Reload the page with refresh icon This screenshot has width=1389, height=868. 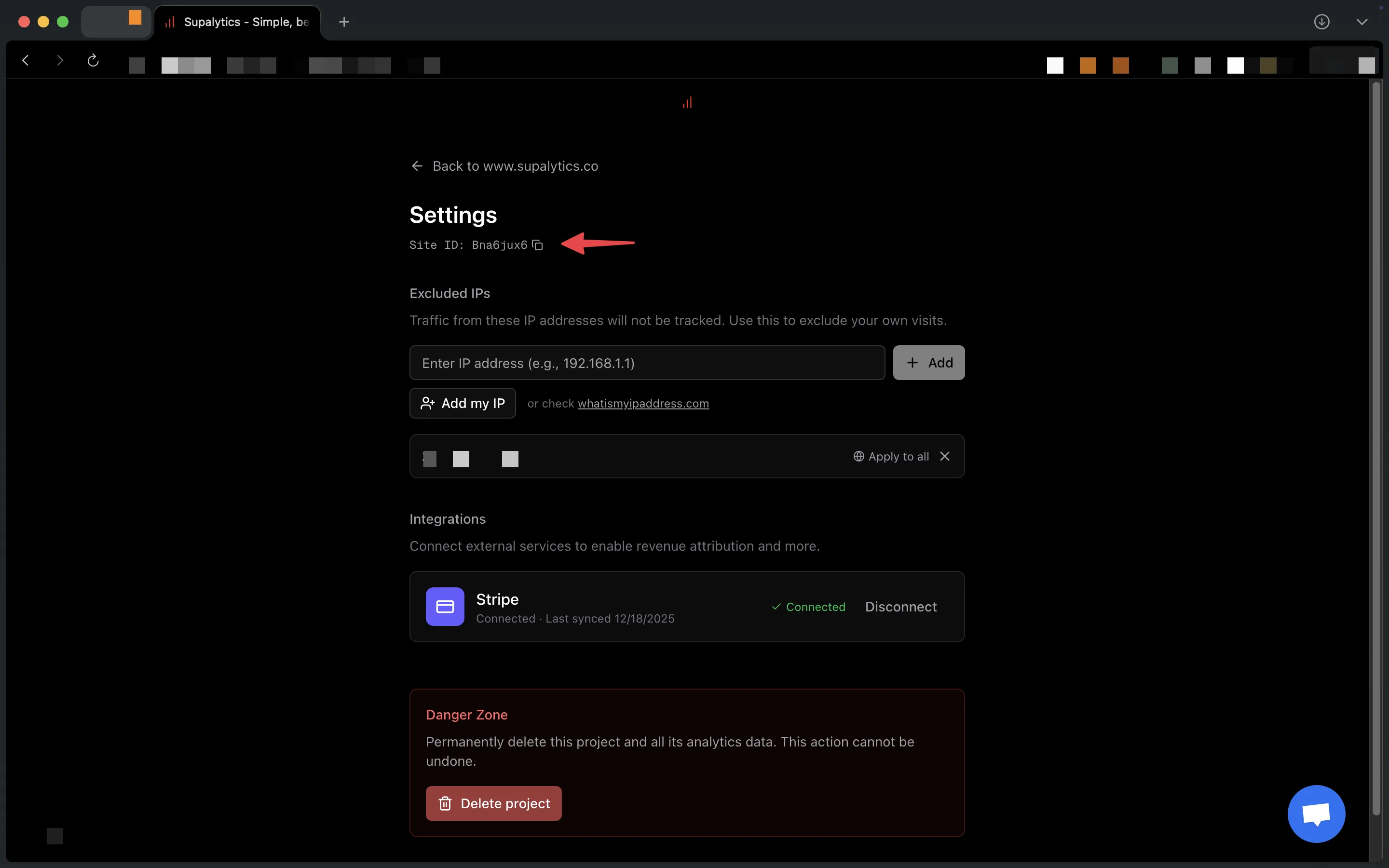93,60
